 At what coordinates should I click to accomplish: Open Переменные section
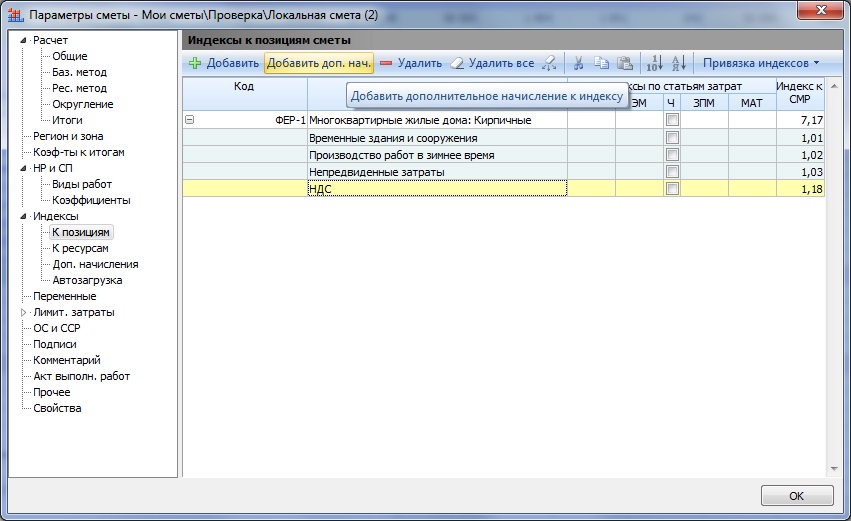(65, 296)
